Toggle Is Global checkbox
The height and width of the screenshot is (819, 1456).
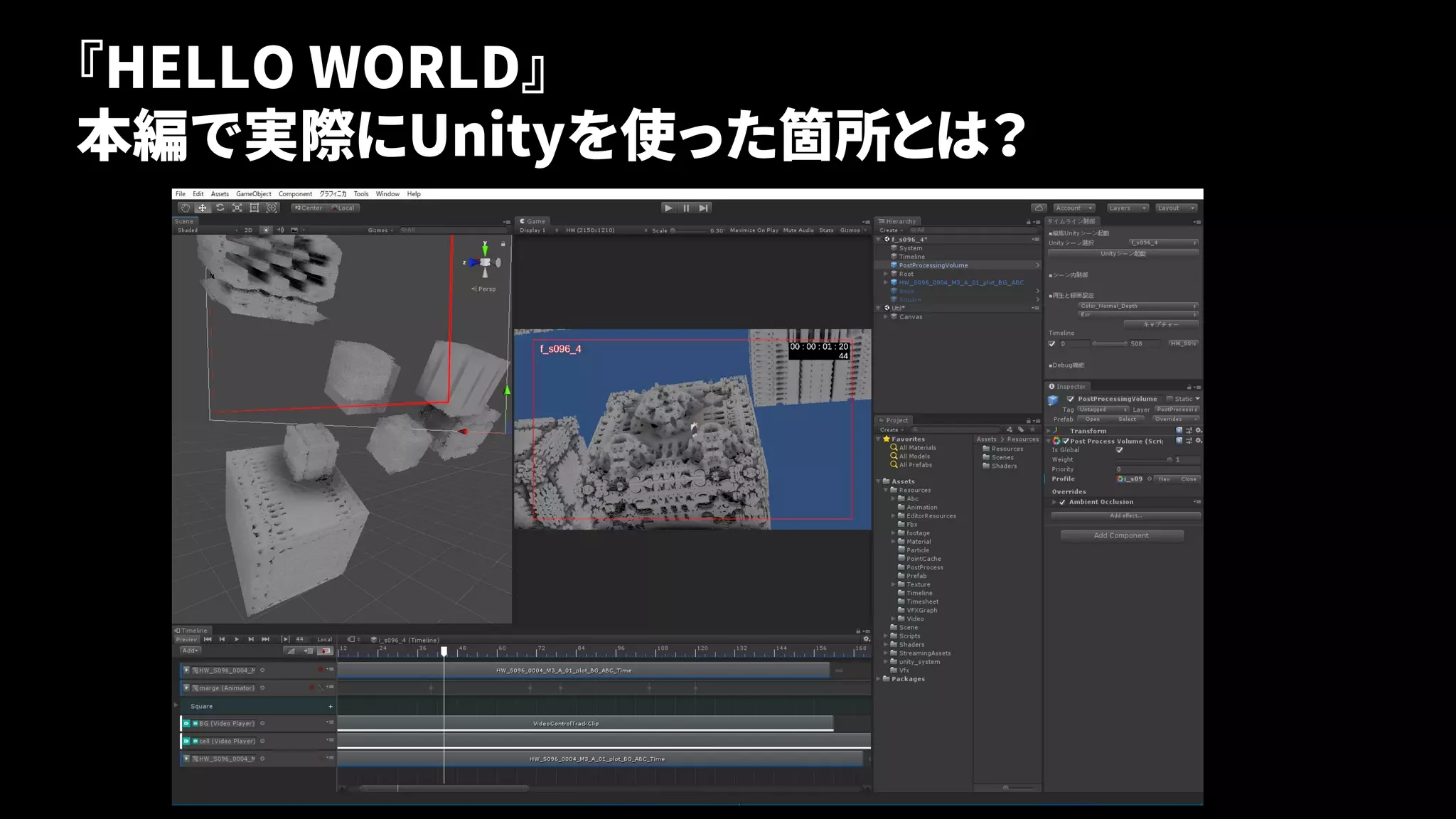pos(1120,450)
